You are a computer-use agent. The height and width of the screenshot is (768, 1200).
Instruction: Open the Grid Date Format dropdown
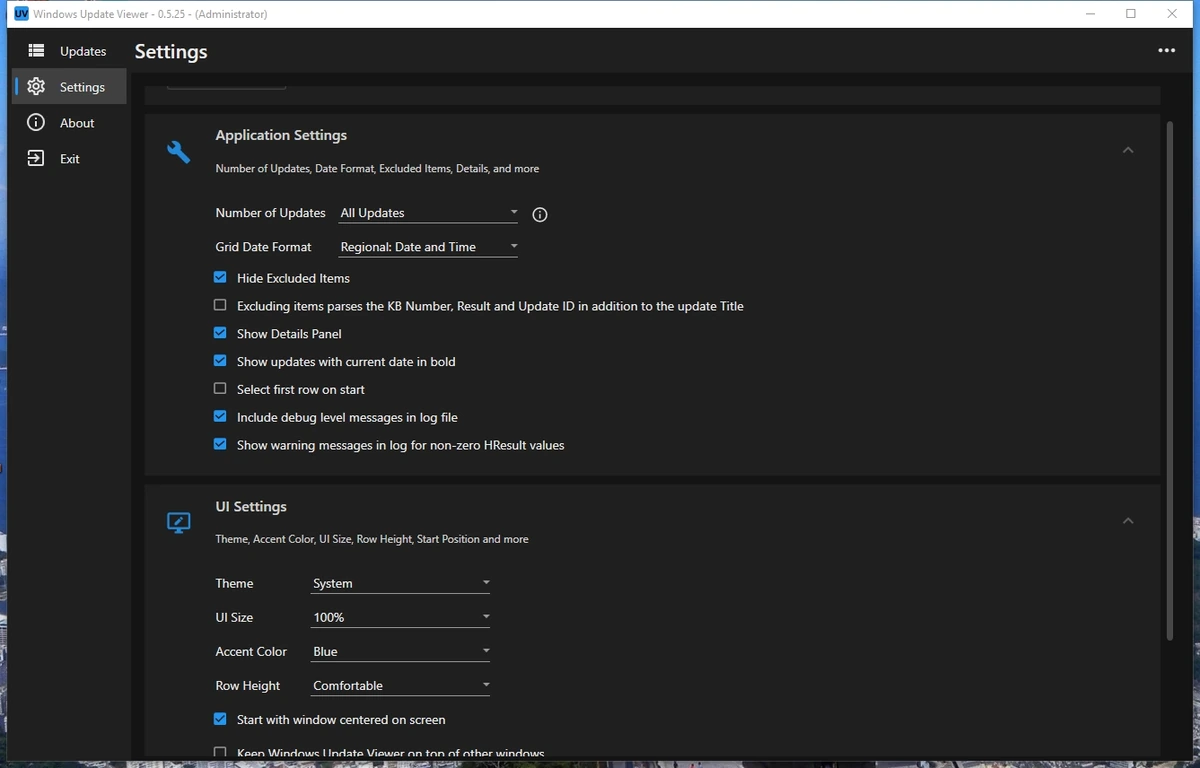pyautogui.click(x=428, y=247)
